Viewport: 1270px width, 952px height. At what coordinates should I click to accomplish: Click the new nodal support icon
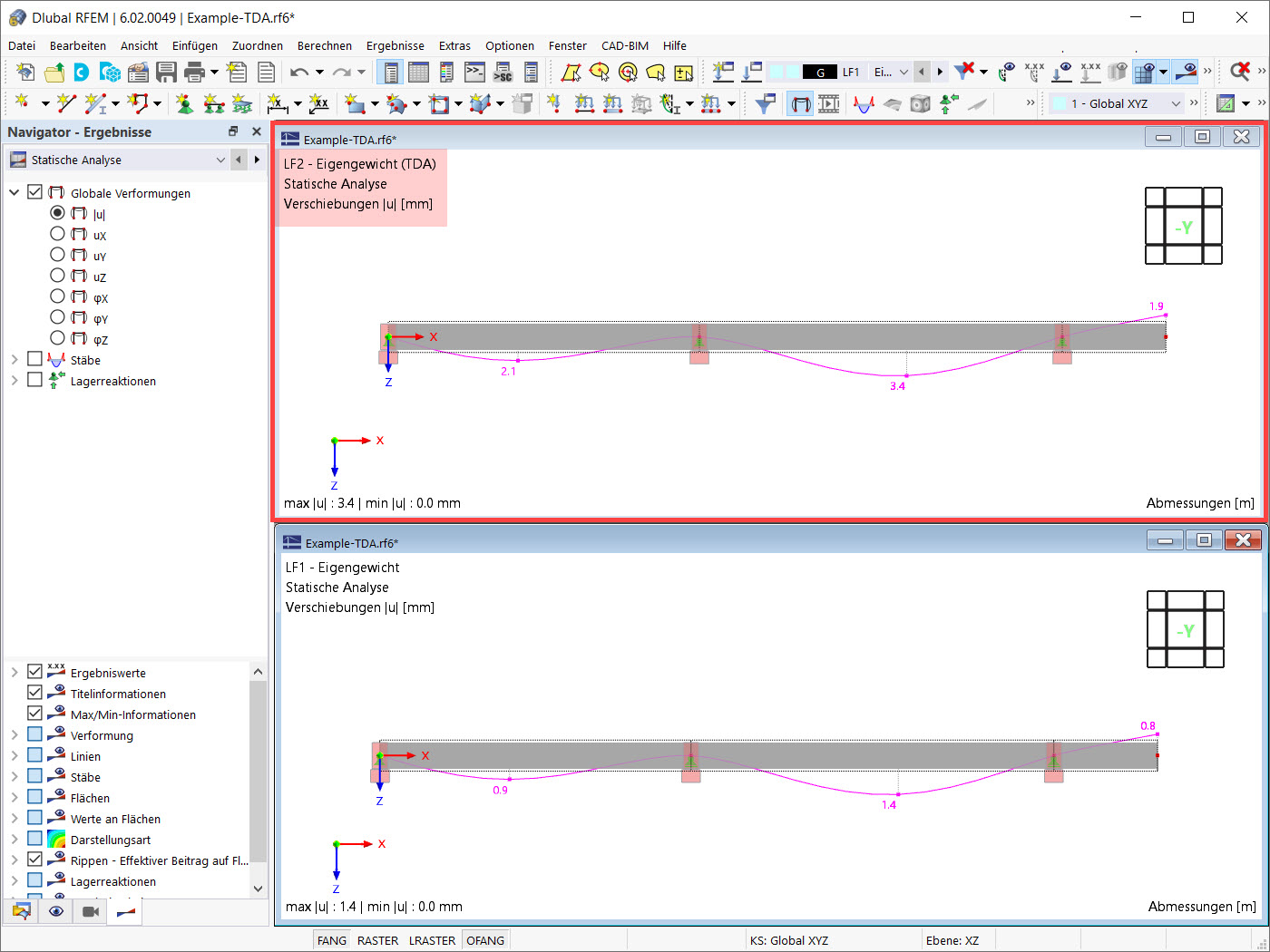(x=184, y=103)
